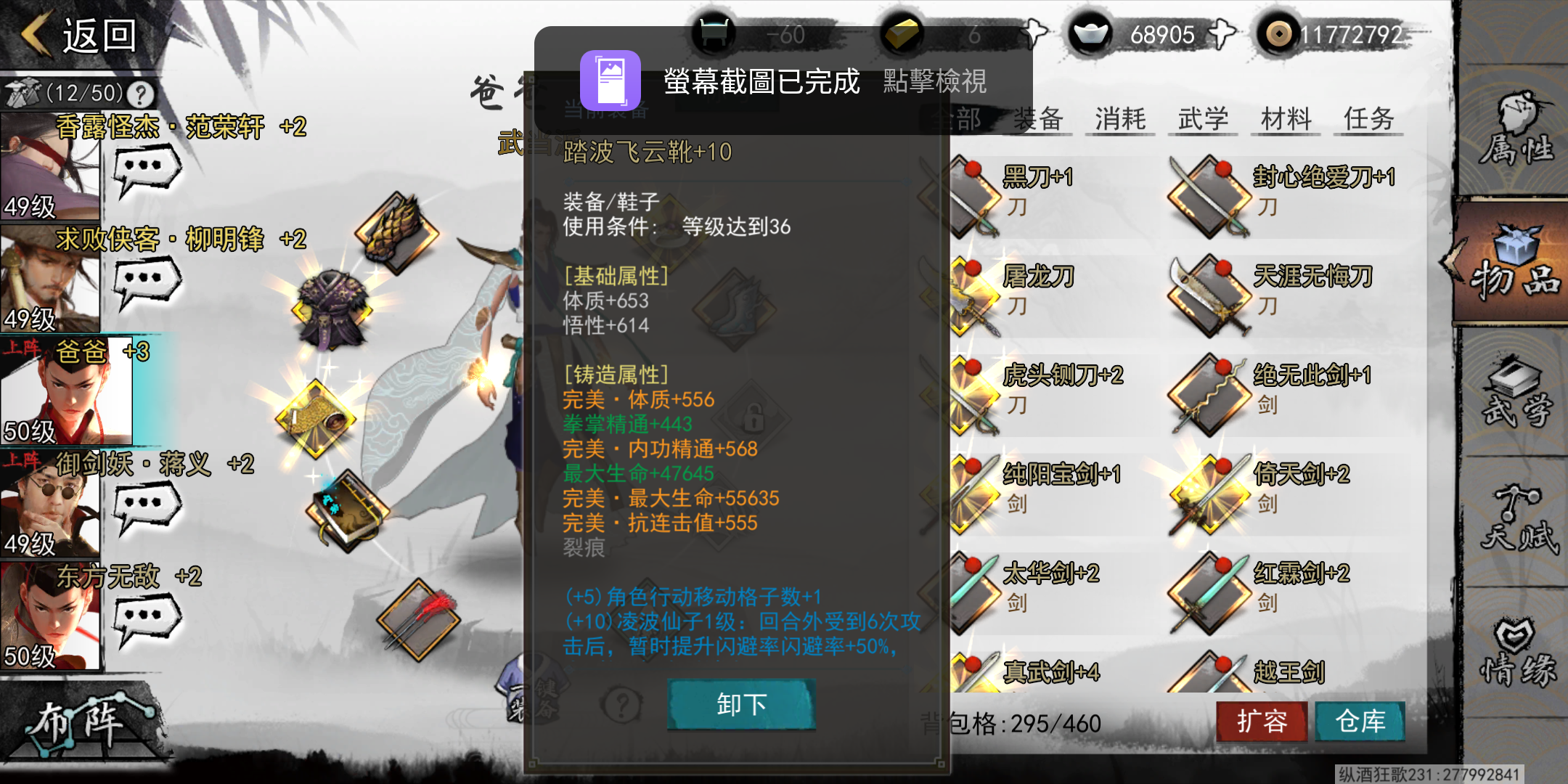Open the 情缘 relationship sidebar icon
The height and width of the screenshot is (784, 1568).
coord(1517,650)
